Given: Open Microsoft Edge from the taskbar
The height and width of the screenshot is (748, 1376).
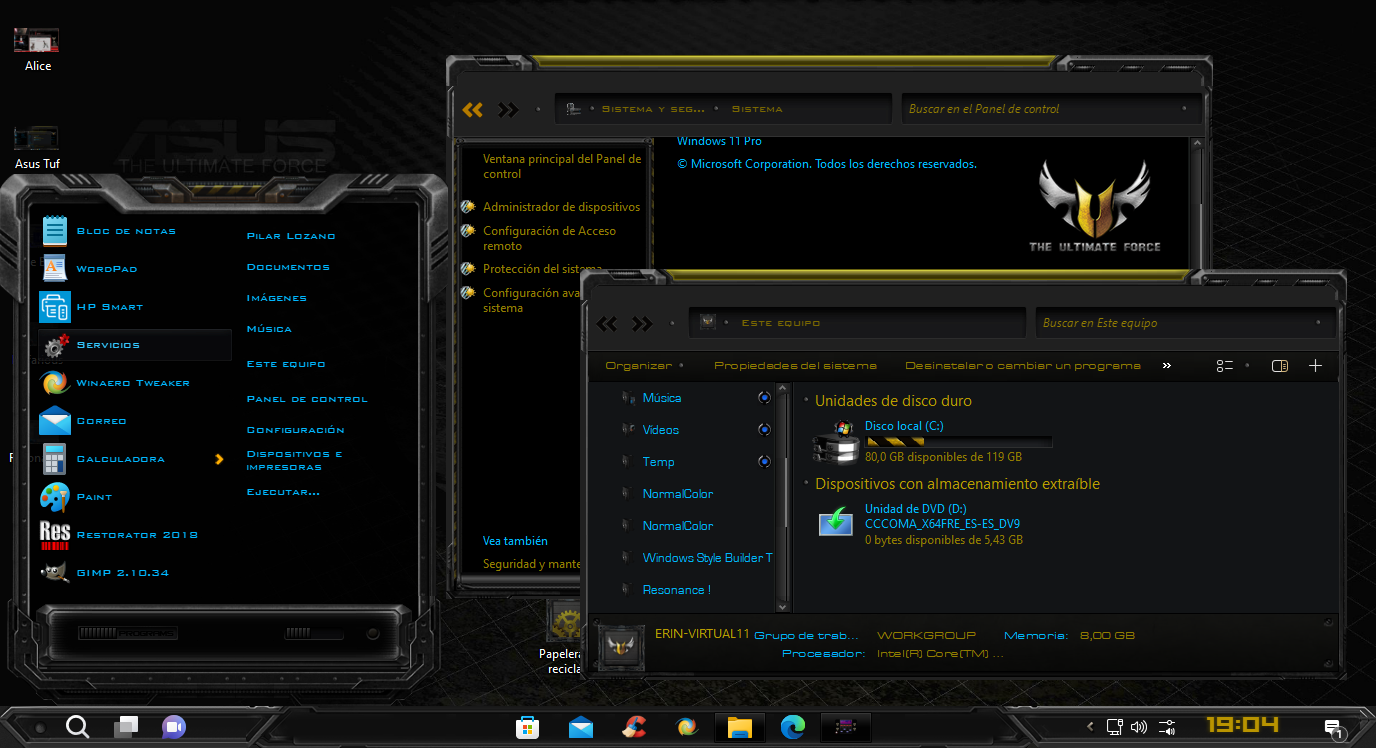Looking at the screenshot, I should point(793,727).
